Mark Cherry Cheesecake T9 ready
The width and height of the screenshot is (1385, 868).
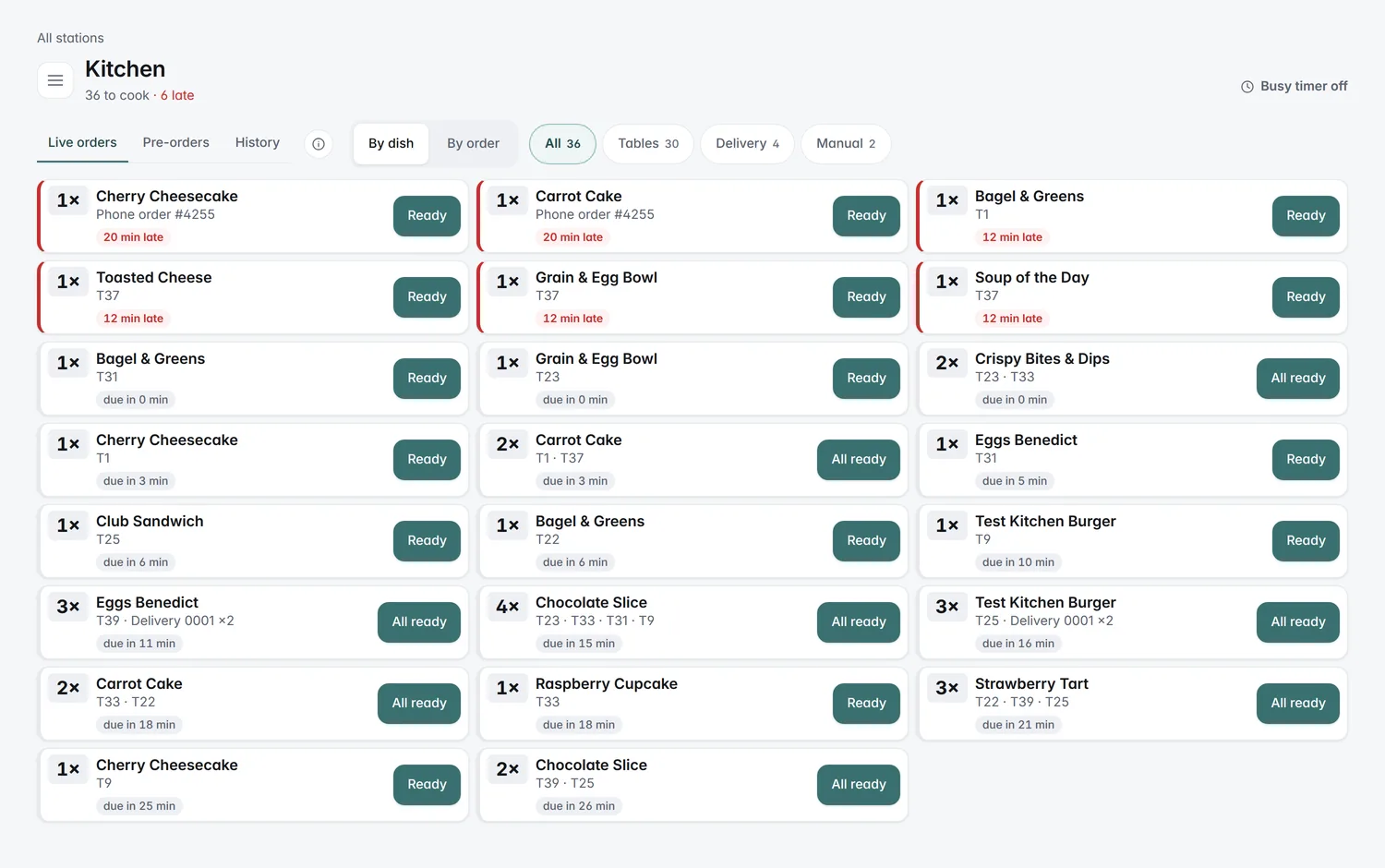427,785
